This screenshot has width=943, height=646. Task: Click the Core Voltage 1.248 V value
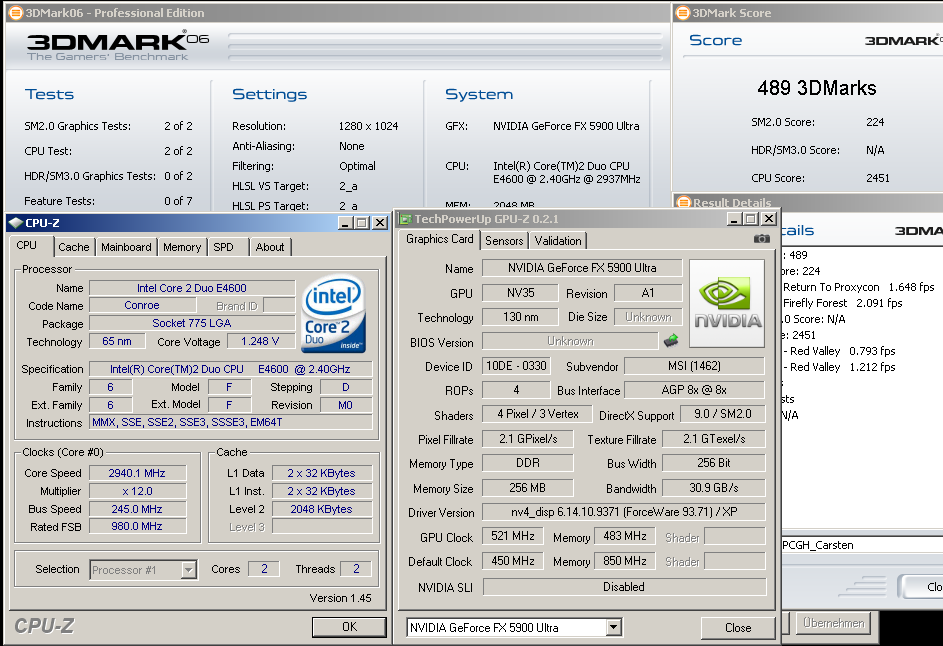tap(260, 342)
